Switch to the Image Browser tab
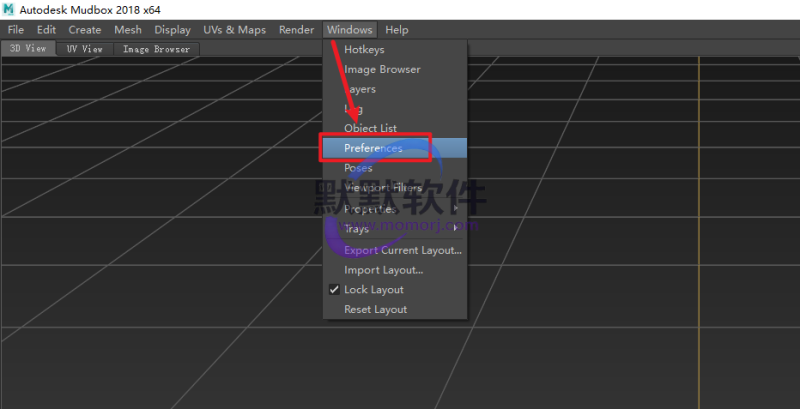The height and width of the screenshot is (409, 800). (156, 48)
